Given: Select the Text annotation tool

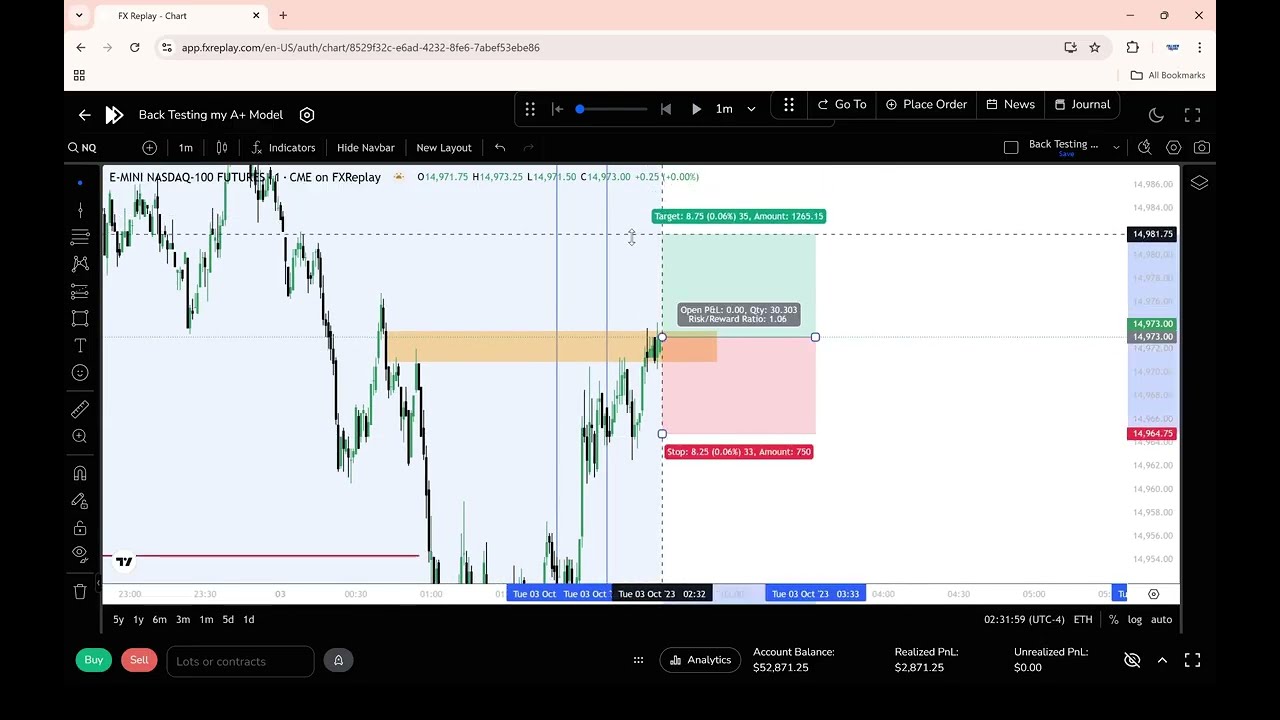Looking at the screenshot, I should (80, 345).
